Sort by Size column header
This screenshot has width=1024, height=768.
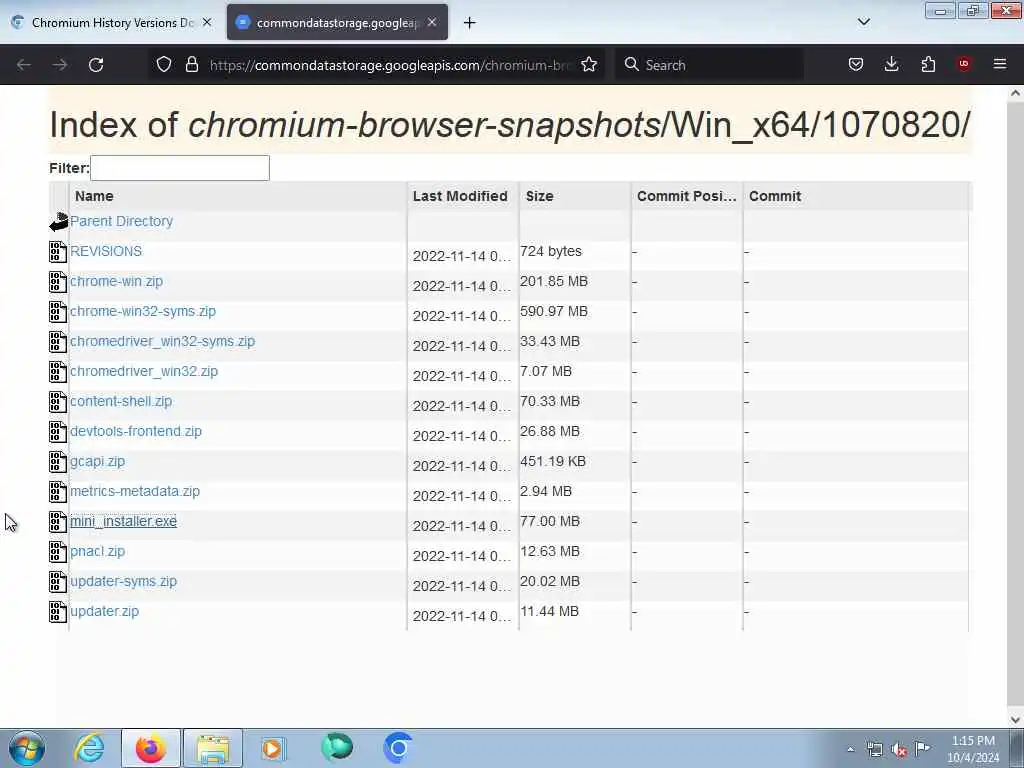tap(539, 196)
